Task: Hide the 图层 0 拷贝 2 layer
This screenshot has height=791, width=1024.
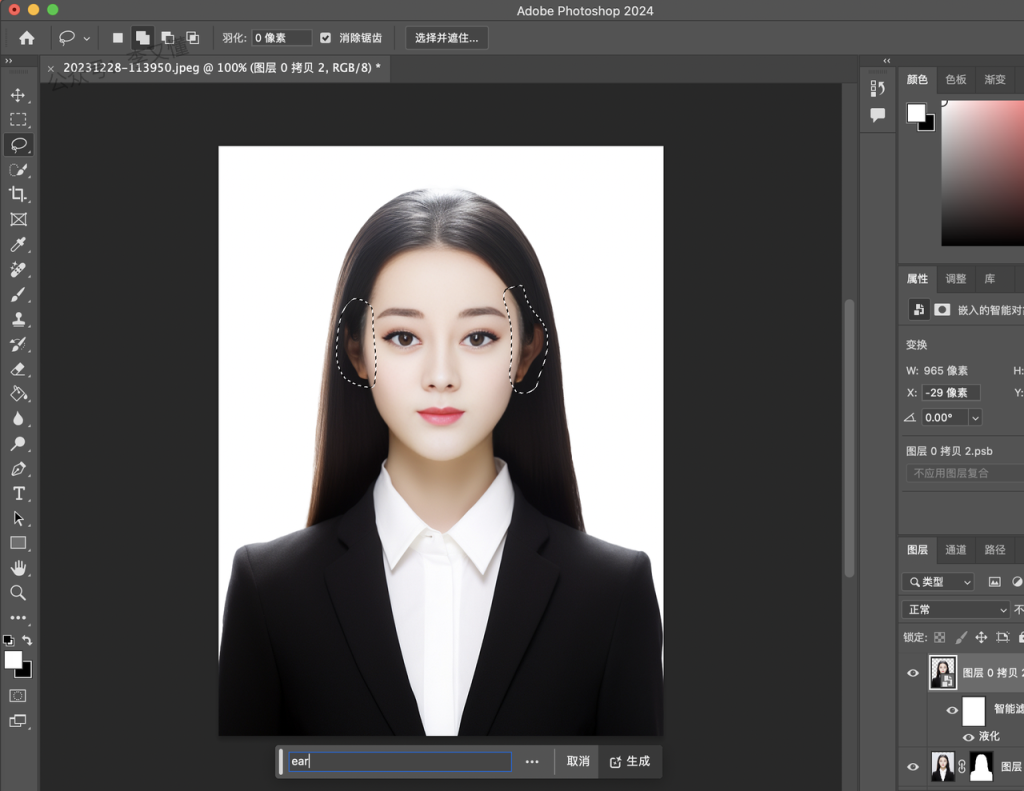Action: point(912,673)
